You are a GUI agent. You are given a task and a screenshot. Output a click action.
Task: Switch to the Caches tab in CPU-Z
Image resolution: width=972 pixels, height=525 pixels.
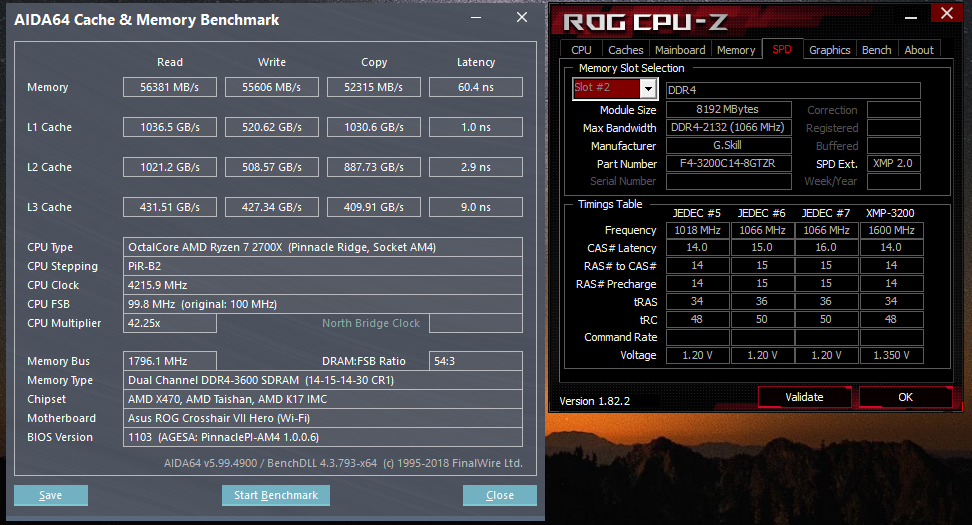[x=625, y=50]
